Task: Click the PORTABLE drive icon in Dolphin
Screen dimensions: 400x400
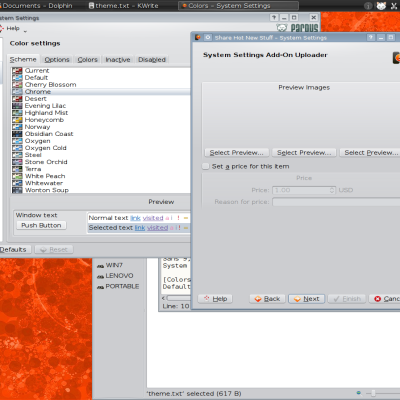Action: [100, 287]
